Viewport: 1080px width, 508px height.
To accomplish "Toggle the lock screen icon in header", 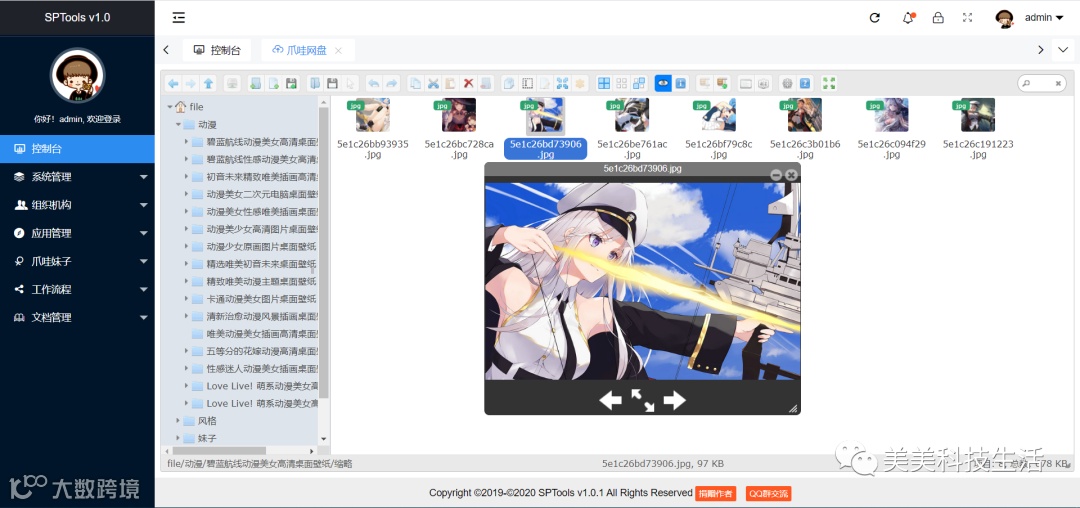I will point(938,18).
